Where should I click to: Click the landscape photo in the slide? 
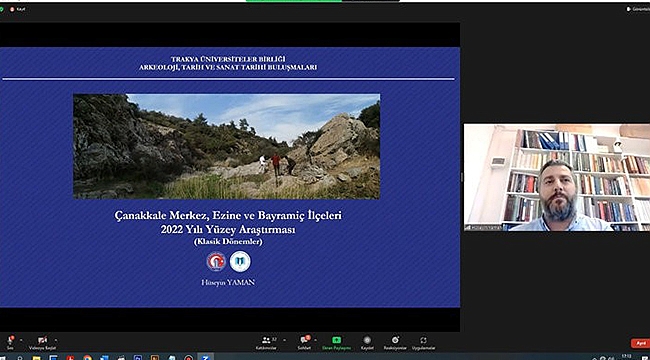226,146
